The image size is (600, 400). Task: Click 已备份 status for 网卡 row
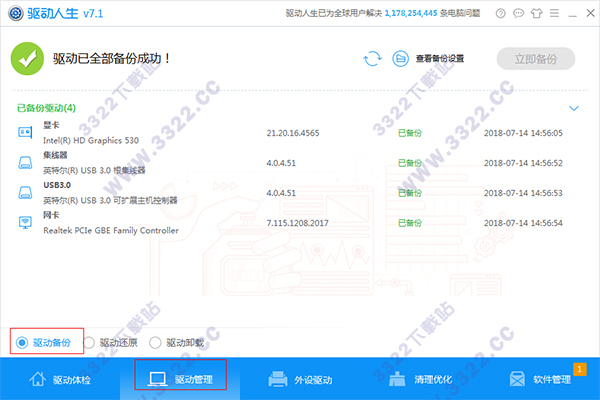(410, 223)
